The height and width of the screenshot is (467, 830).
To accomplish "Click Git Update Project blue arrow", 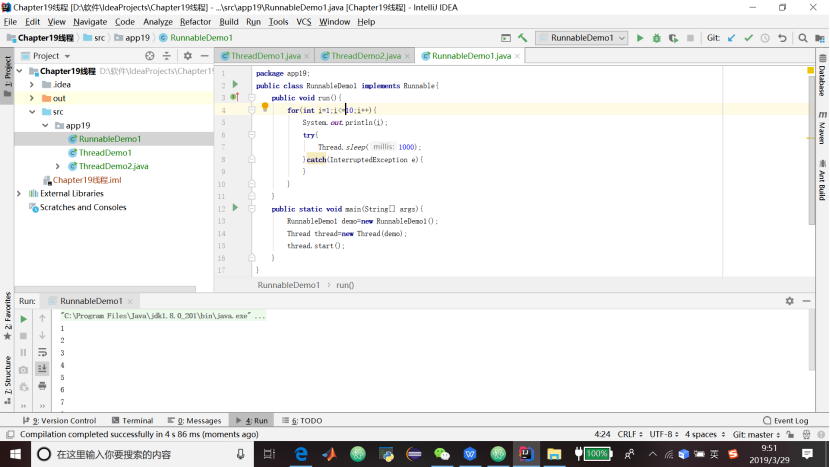I will pyautogui.click(x=731, y=38).
